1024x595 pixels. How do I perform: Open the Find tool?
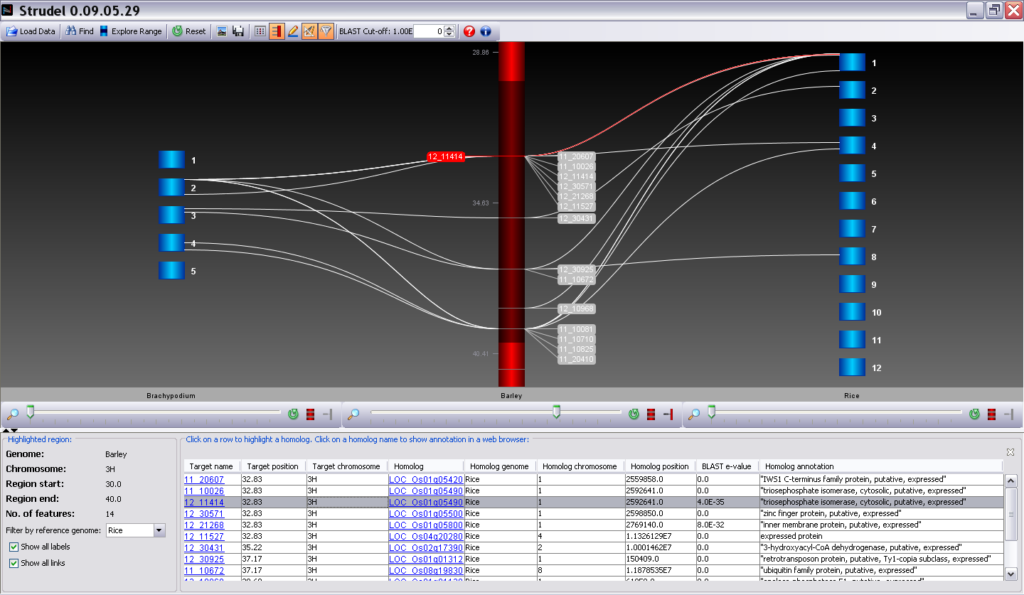pos(79,31)
